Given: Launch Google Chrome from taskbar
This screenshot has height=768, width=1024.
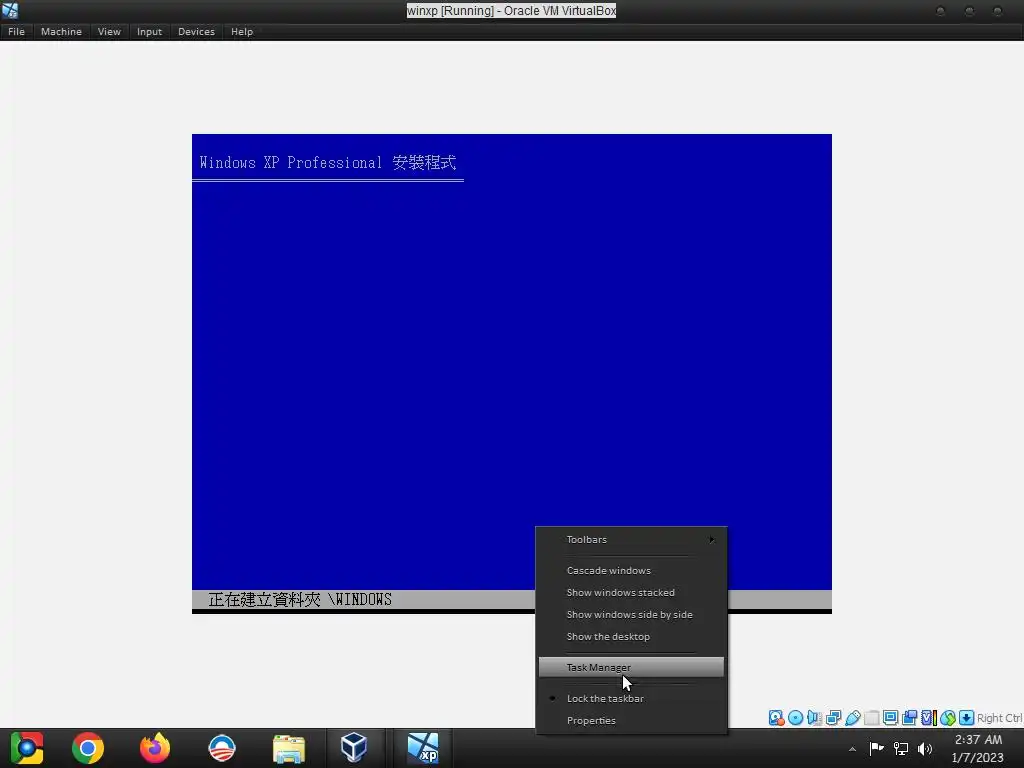Looking at the screenshot, I should [x=88, y=748].
